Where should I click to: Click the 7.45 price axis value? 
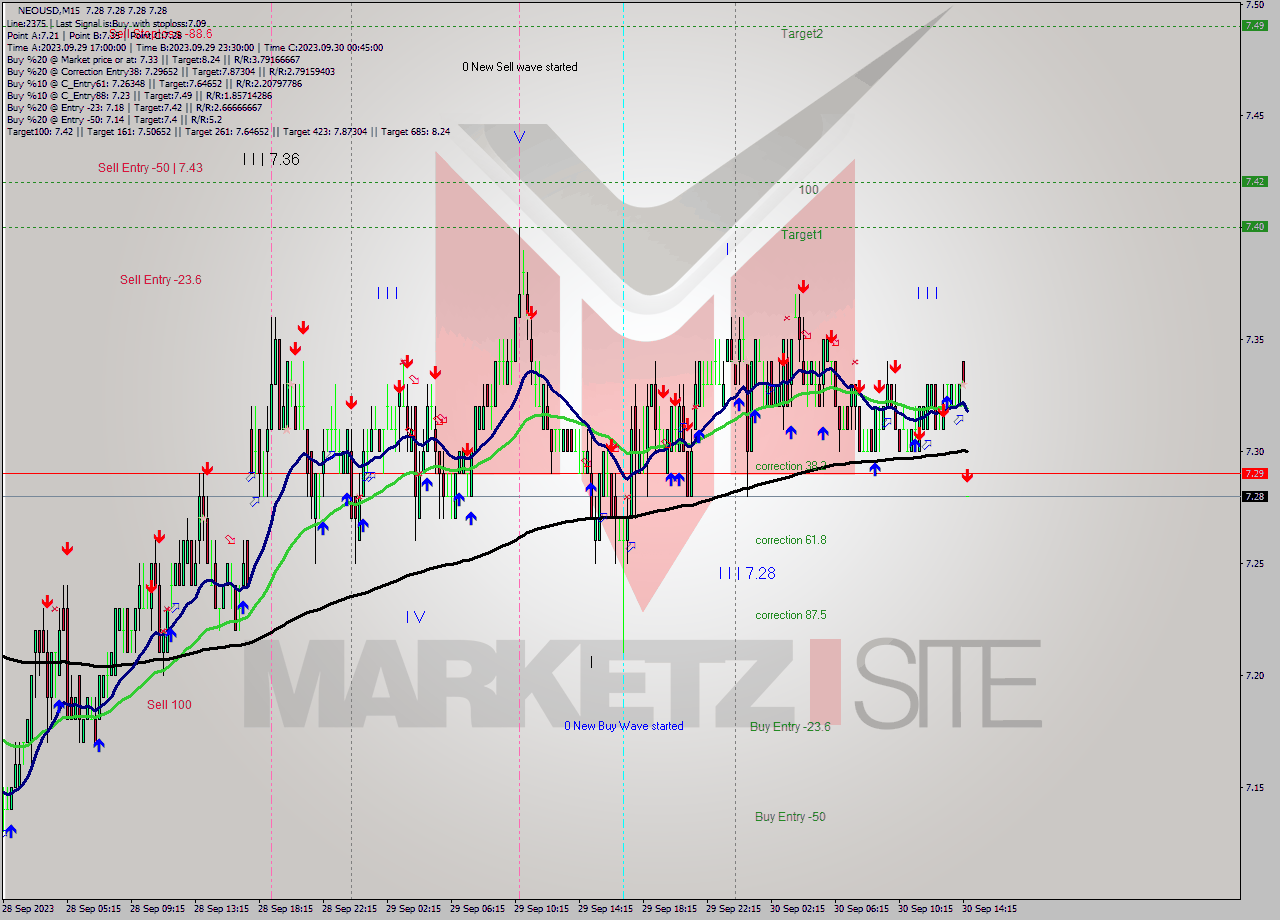point(1254,116)
